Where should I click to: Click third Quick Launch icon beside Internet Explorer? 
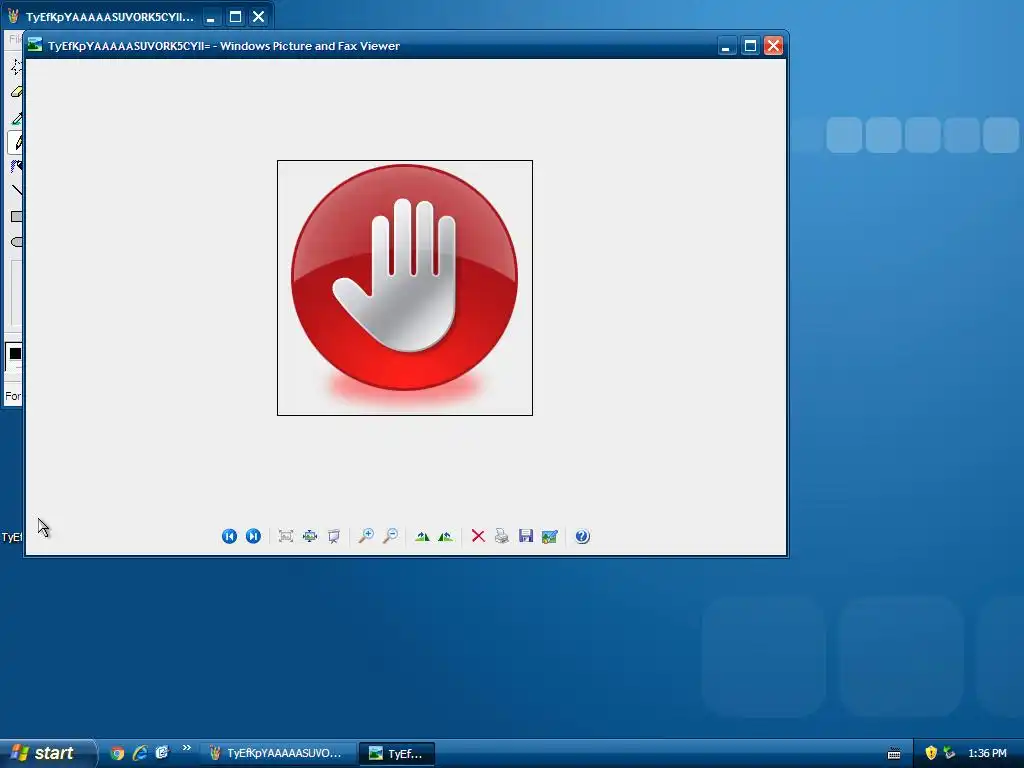coord(161,753)
